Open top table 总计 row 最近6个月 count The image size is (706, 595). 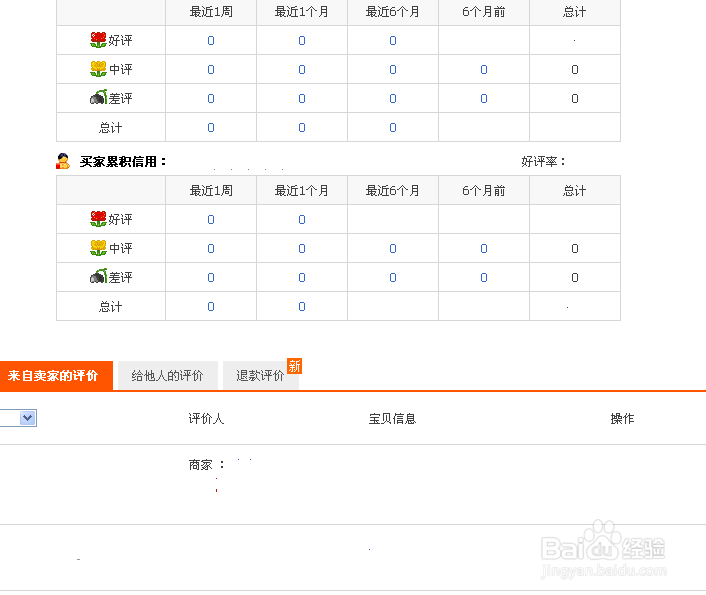(x=393, y=127)
